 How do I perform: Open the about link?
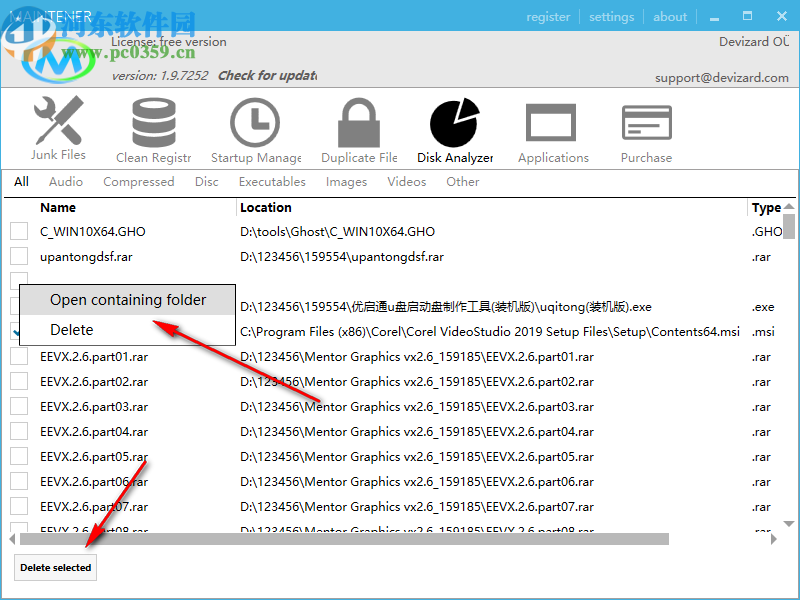pos(670,17)
